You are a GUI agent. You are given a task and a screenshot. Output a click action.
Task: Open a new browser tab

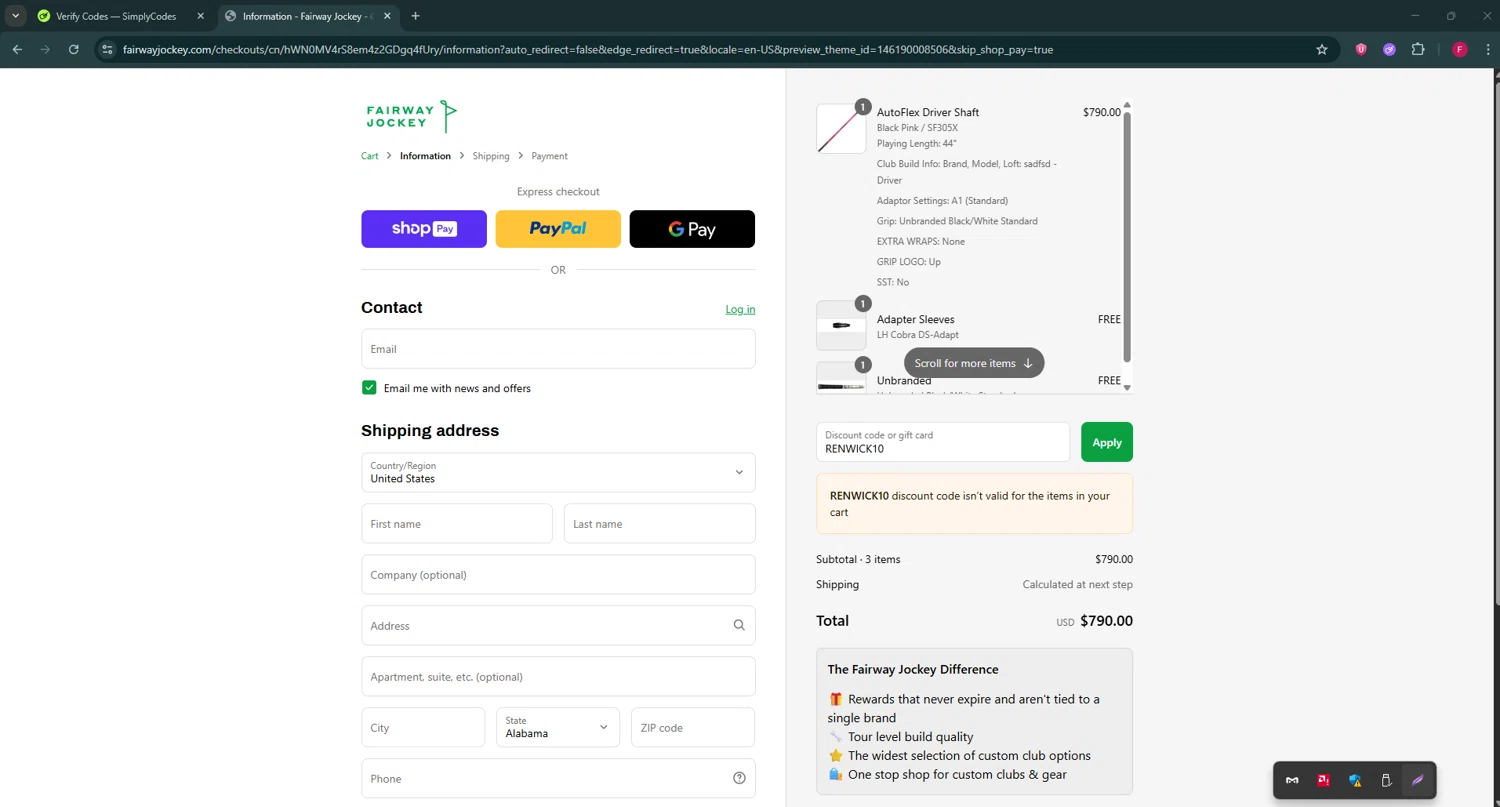[416, 16]
